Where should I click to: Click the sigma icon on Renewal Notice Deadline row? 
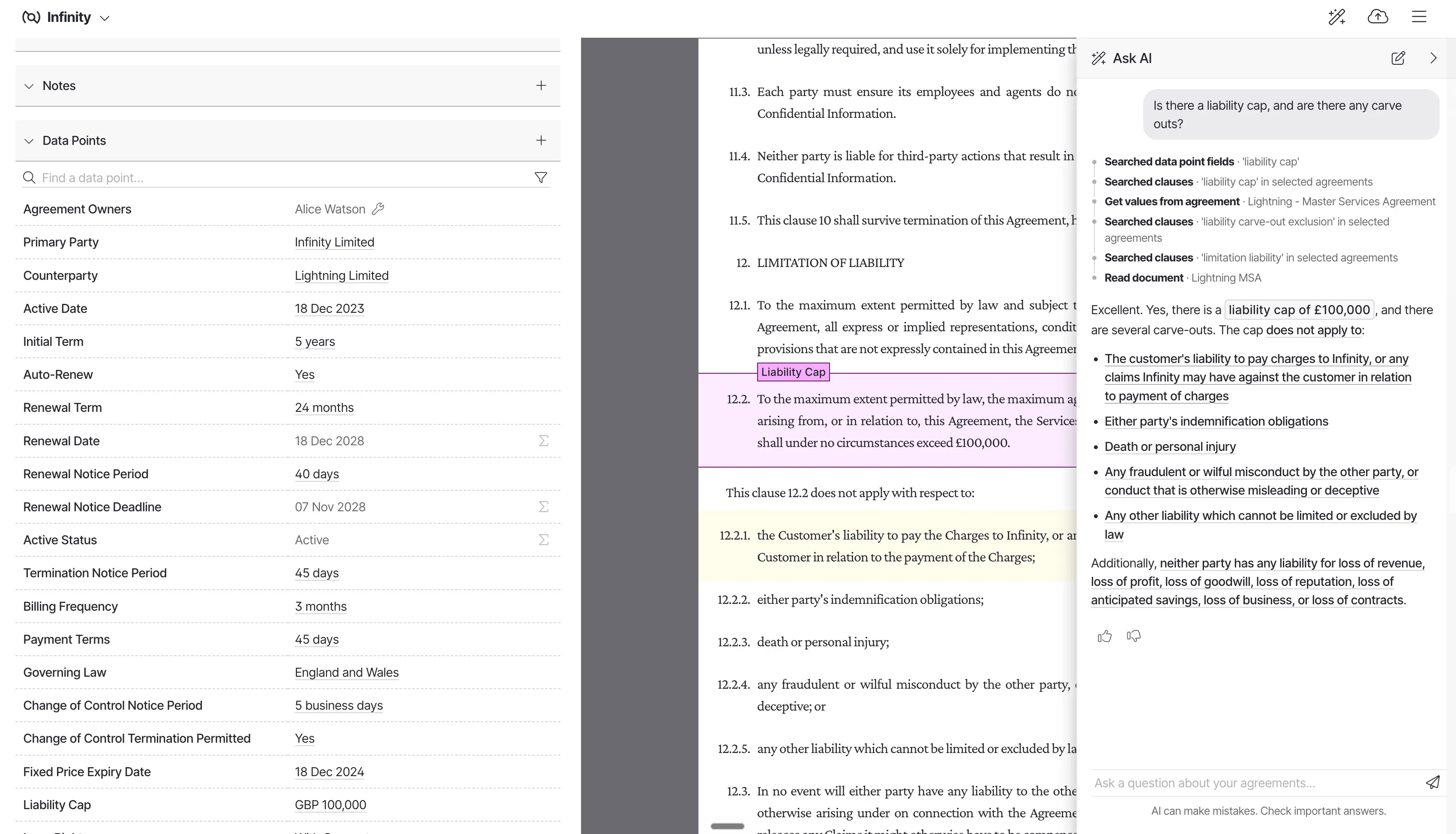(x=543, y=507)
